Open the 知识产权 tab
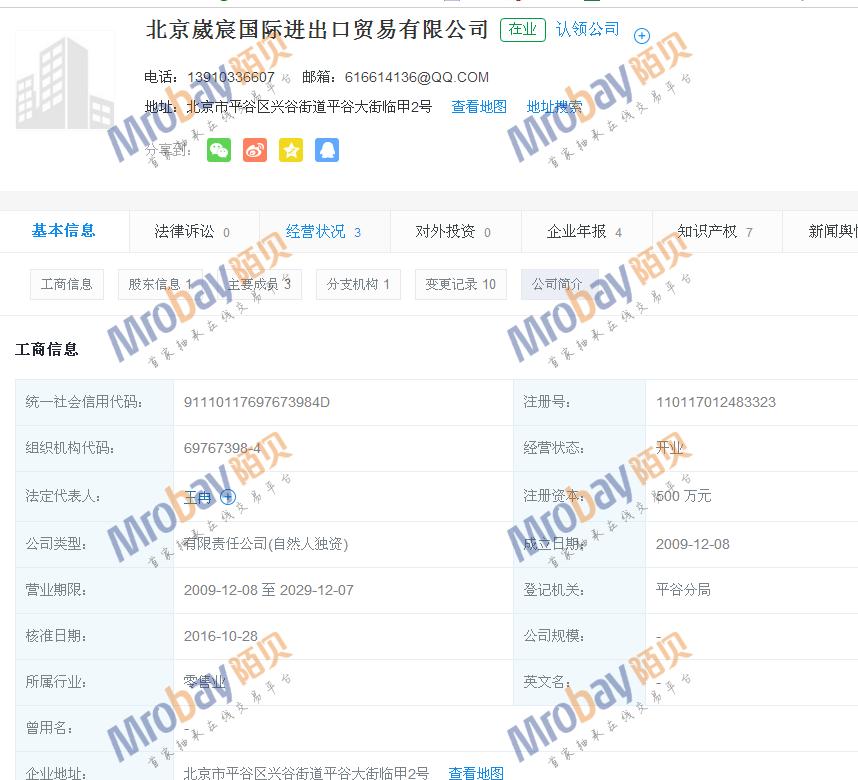Viewport: 858px width, 780px height. [715, 232]
